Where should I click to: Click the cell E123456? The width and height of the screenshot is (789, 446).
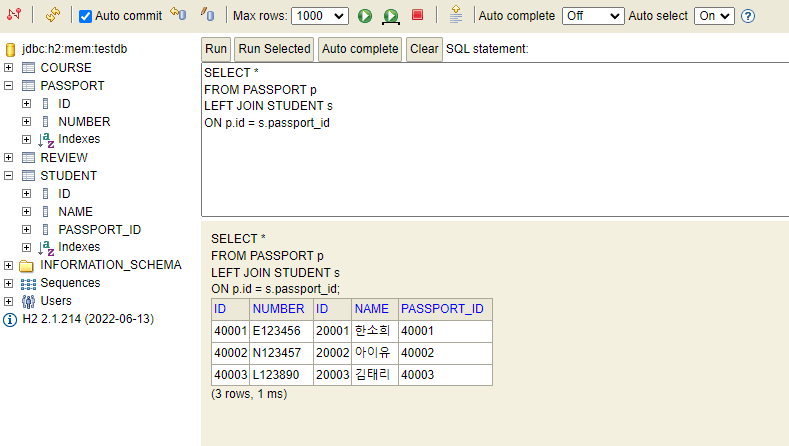281,331
